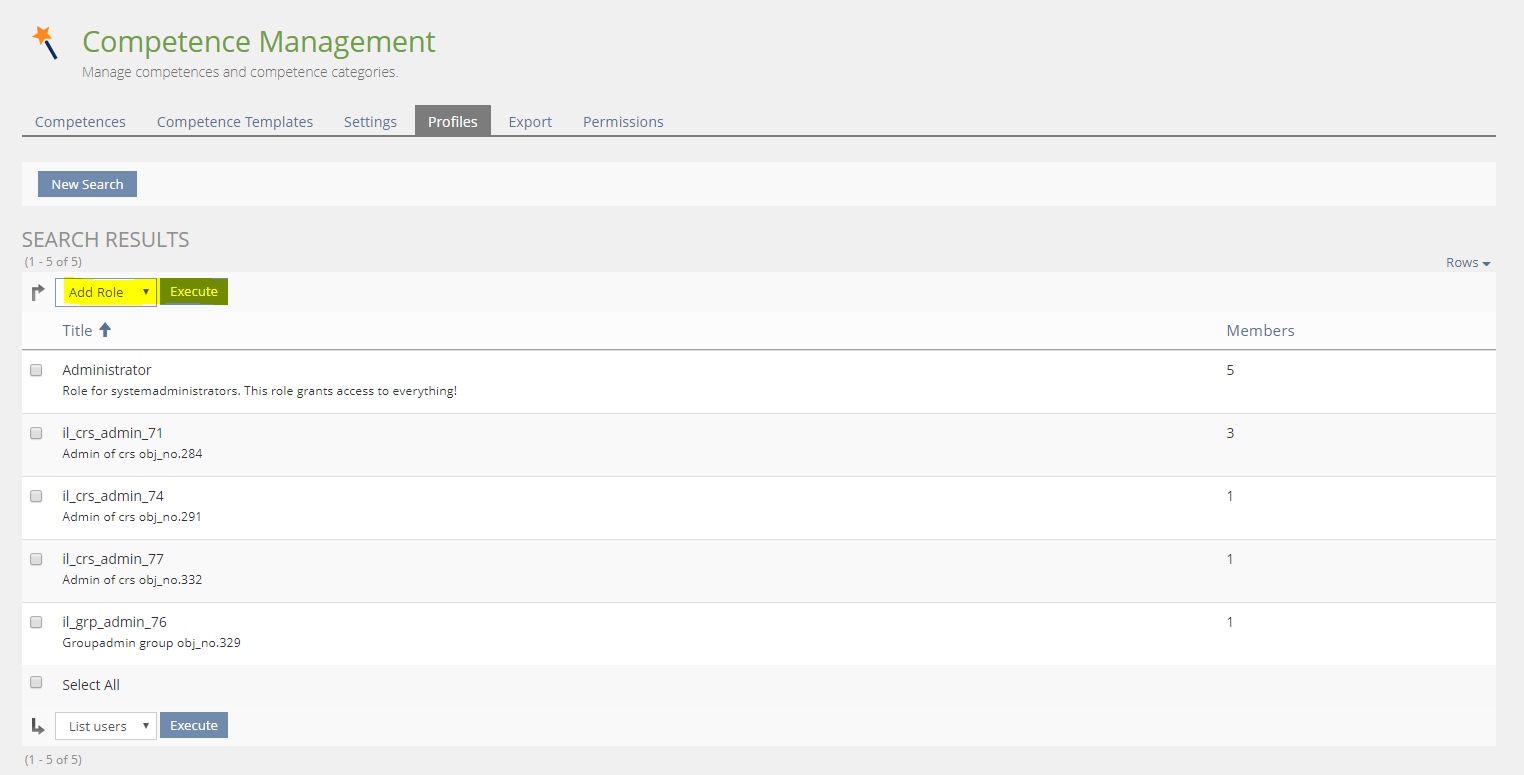Open the Rows display dropdown
Screen dimensions: 1524x775
pyautogui.click(x=1467, y=263)
